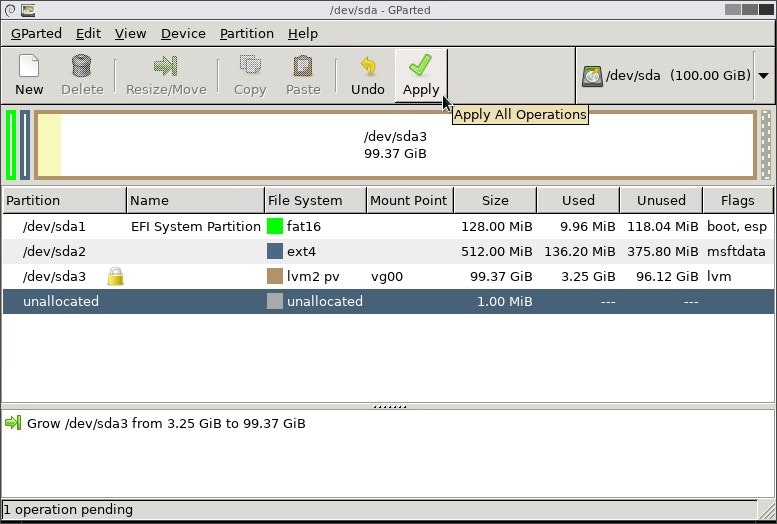Sort by Partition column header
Image resolution: width=777 pixels, height=524 pixels.
[64, 200]
